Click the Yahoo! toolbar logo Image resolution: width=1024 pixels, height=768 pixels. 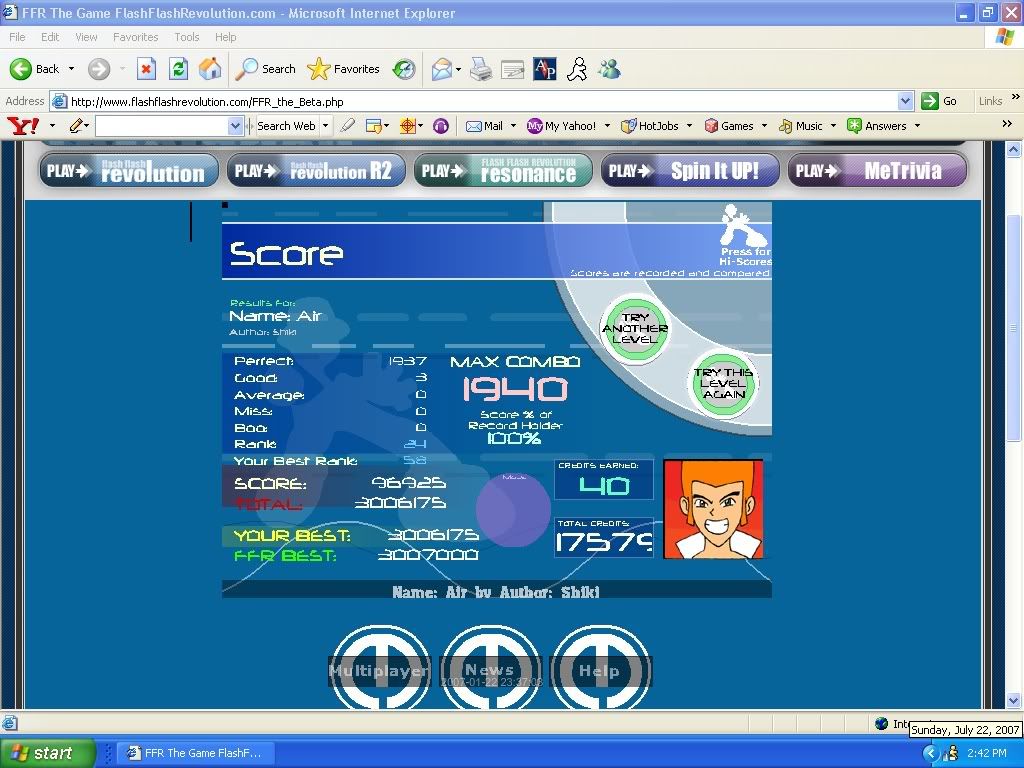[x=22, y=126]
